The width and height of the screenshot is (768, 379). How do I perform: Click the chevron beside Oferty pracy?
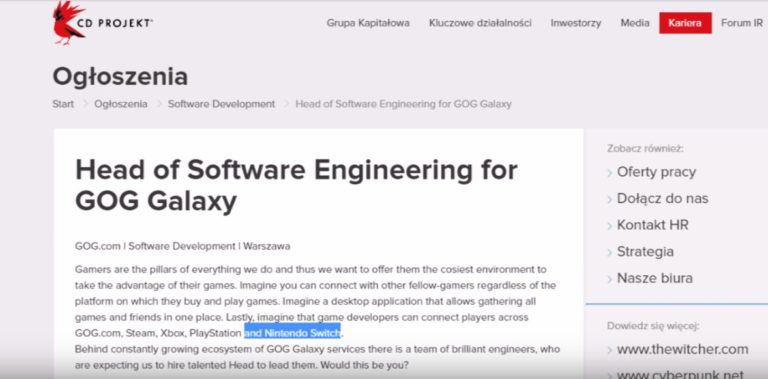pyautogui.click(x=610, y=173)
